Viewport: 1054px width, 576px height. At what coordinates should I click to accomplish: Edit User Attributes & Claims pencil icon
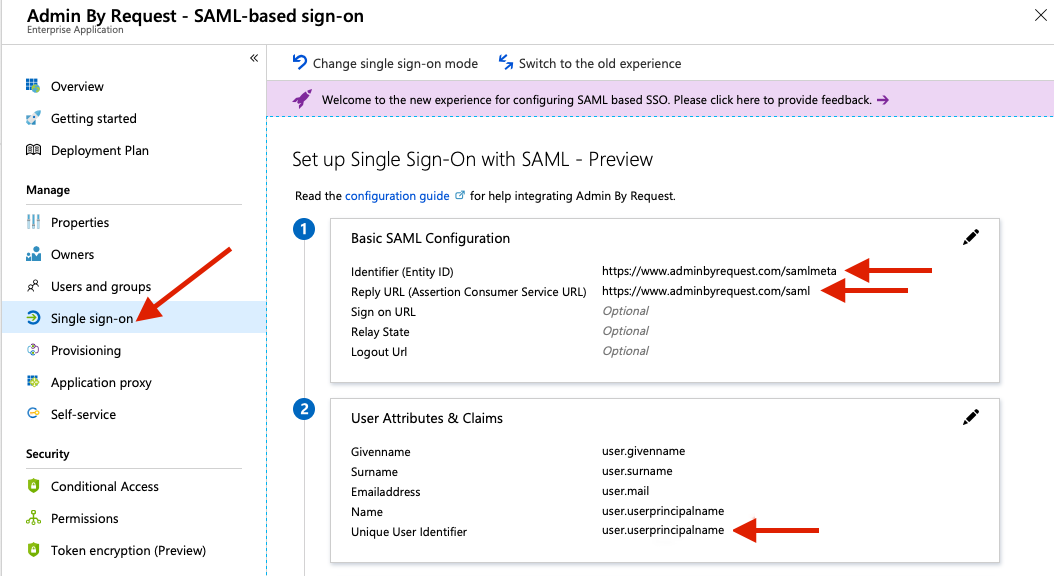970,417
